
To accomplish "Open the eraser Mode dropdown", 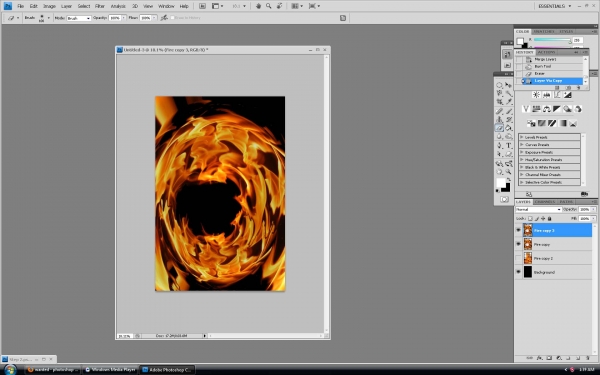I will pyautogui.click(x=78, y=18).
